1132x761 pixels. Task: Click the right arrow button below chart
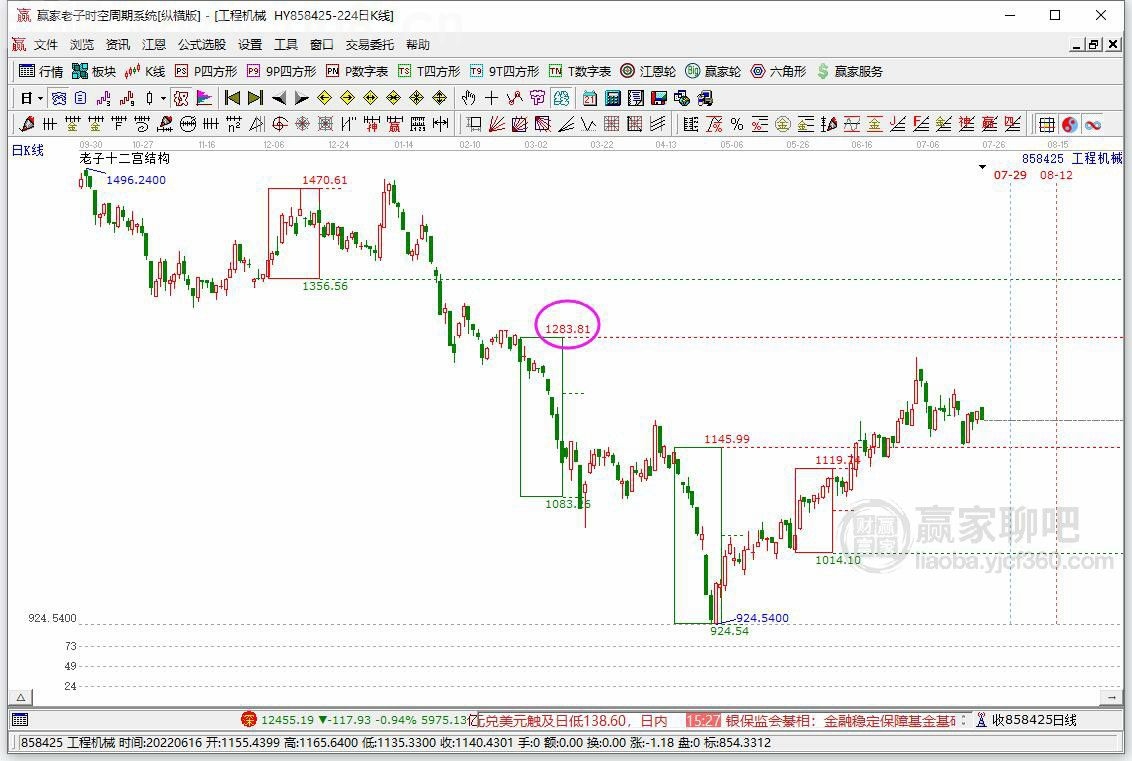(1112, 697)
